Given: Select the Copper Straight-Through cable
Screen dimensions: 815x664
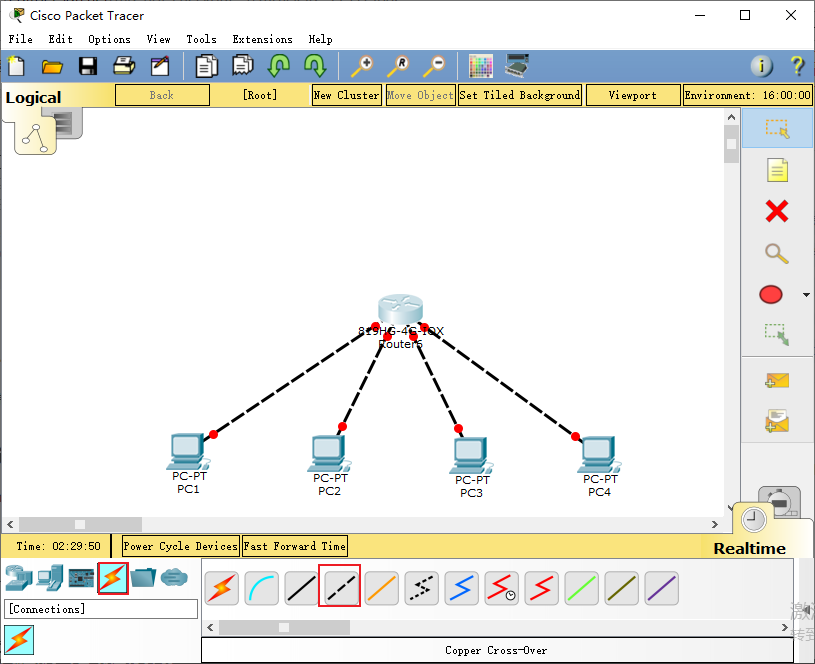Looking at the screenshot, I should pos(301,588).
